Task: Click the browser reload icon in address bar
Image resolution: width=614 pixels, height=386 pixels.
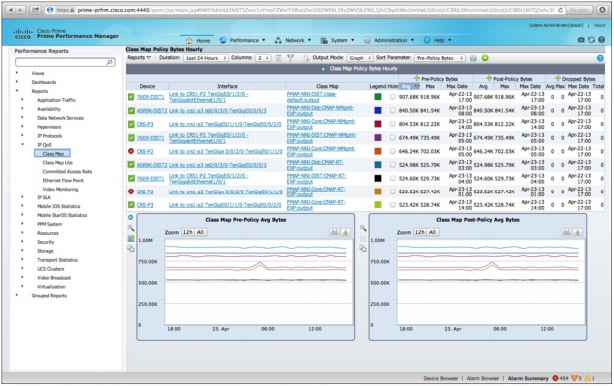Action: point(560,10)
